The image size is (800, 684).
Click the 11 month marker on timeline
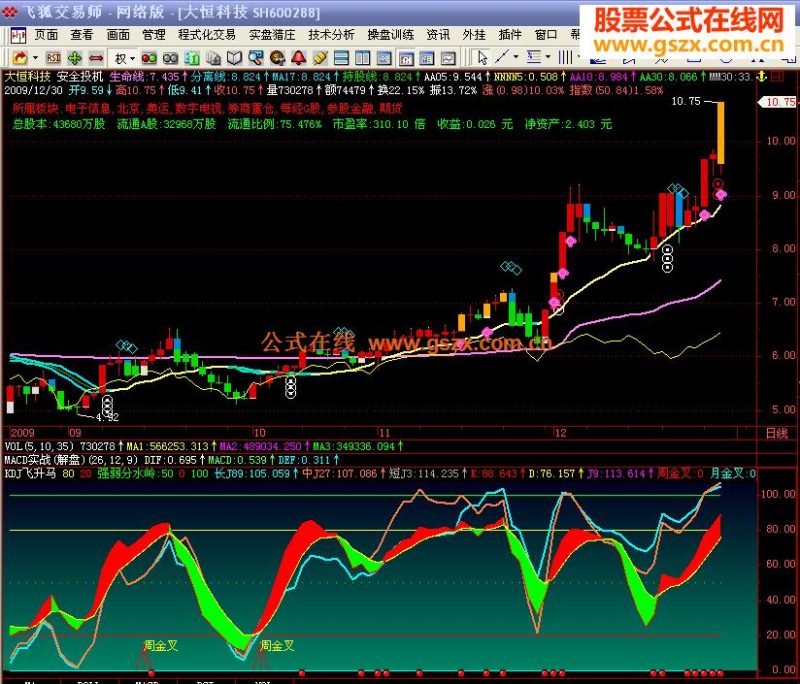click(x=384, y=433)
